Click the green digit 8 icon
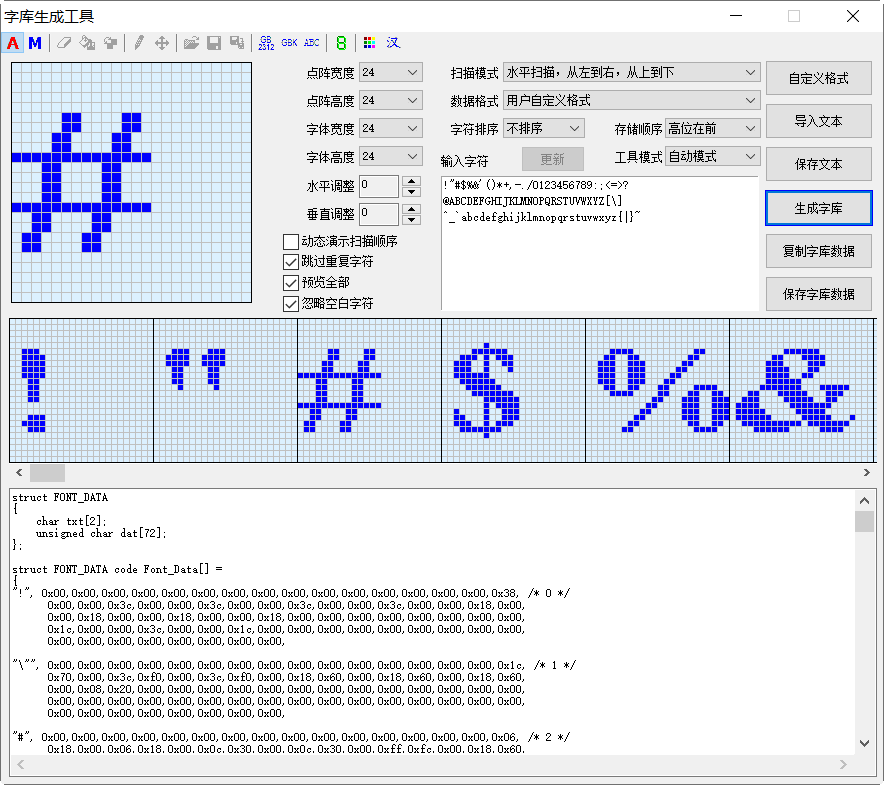The height and width of the screenshot is (785, 884). pyautogui.click(x=341, y=43)
